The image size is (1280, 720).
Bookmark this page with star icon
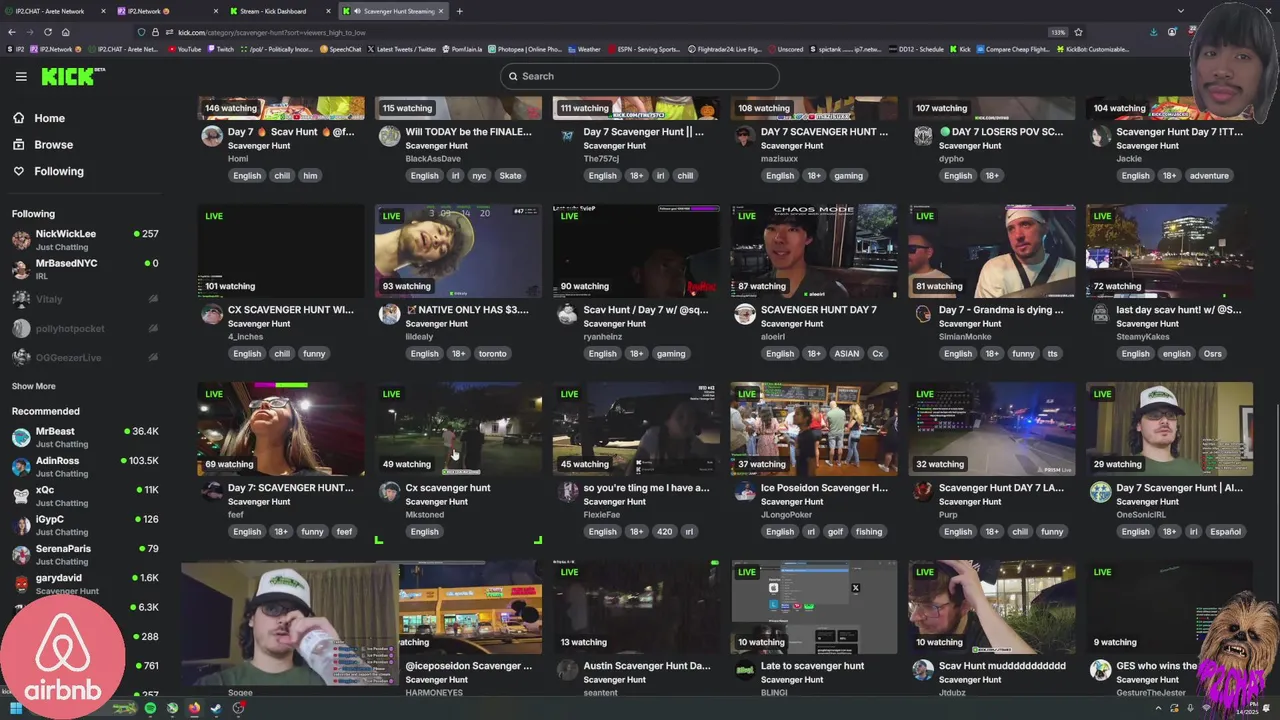(1078, 32)
